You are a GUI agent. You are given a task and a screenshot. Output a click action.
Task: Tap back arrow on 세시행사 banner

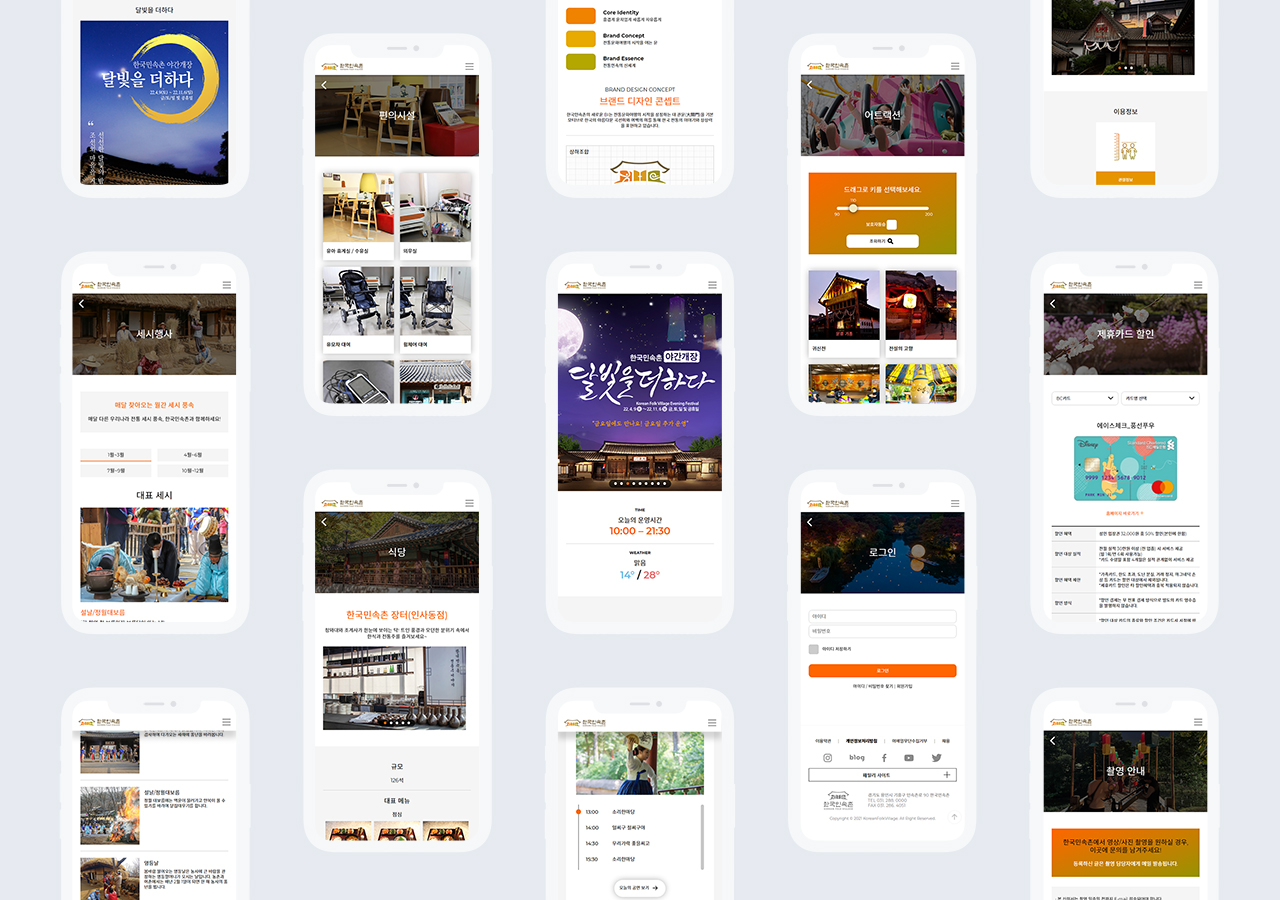coord(81,303)
